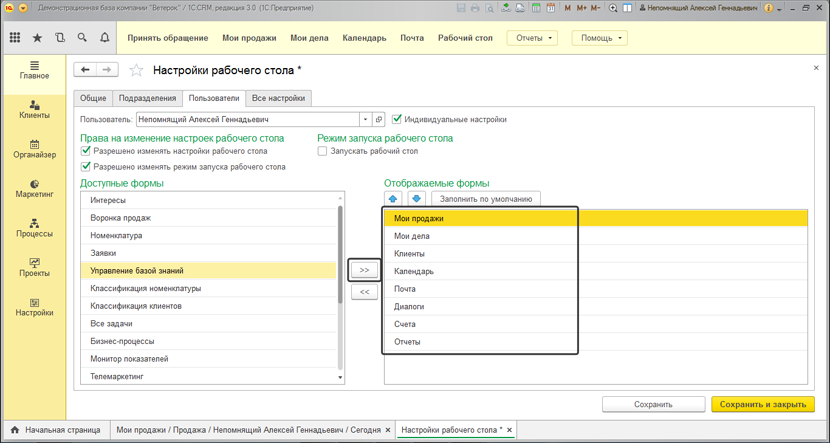Click the search magnifier icon
This screenshot has width=830, height=443.
click(x=82, y=38)
